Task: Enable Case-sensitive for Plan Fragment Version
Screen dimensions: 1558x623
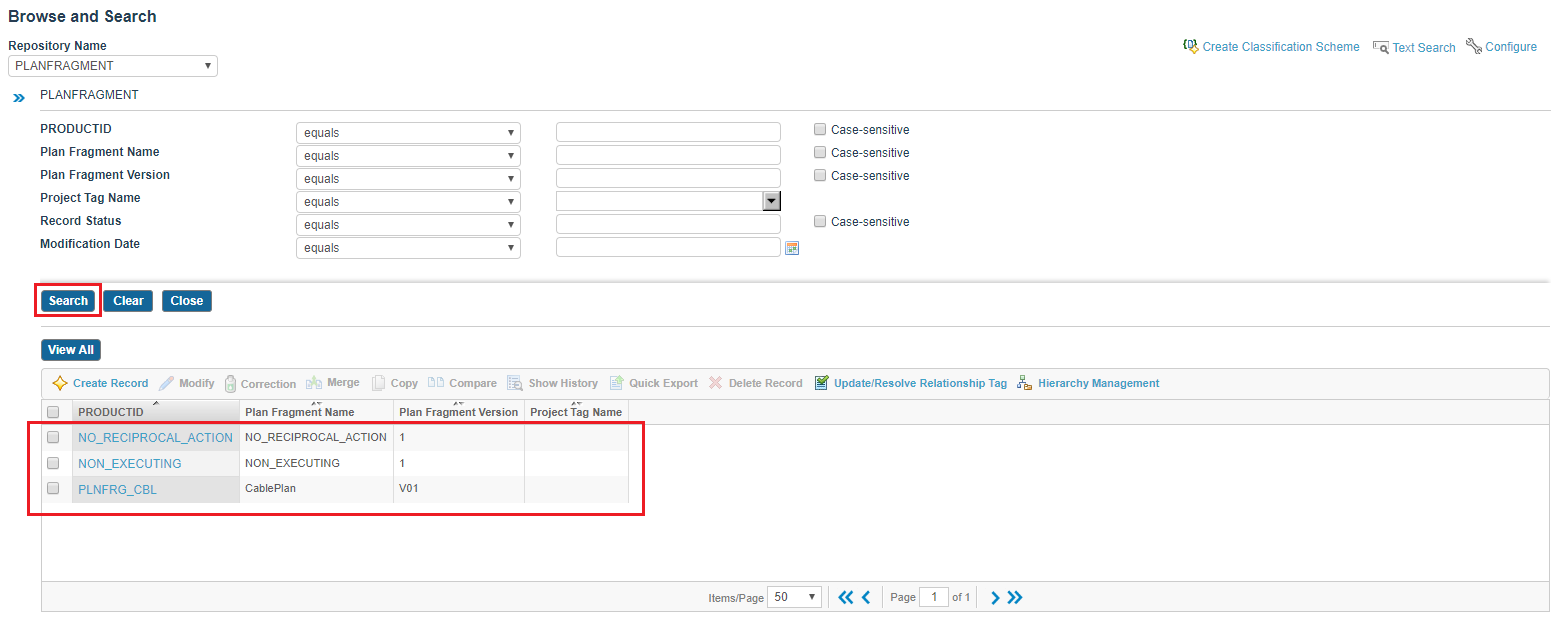Action: coord(820,175)
